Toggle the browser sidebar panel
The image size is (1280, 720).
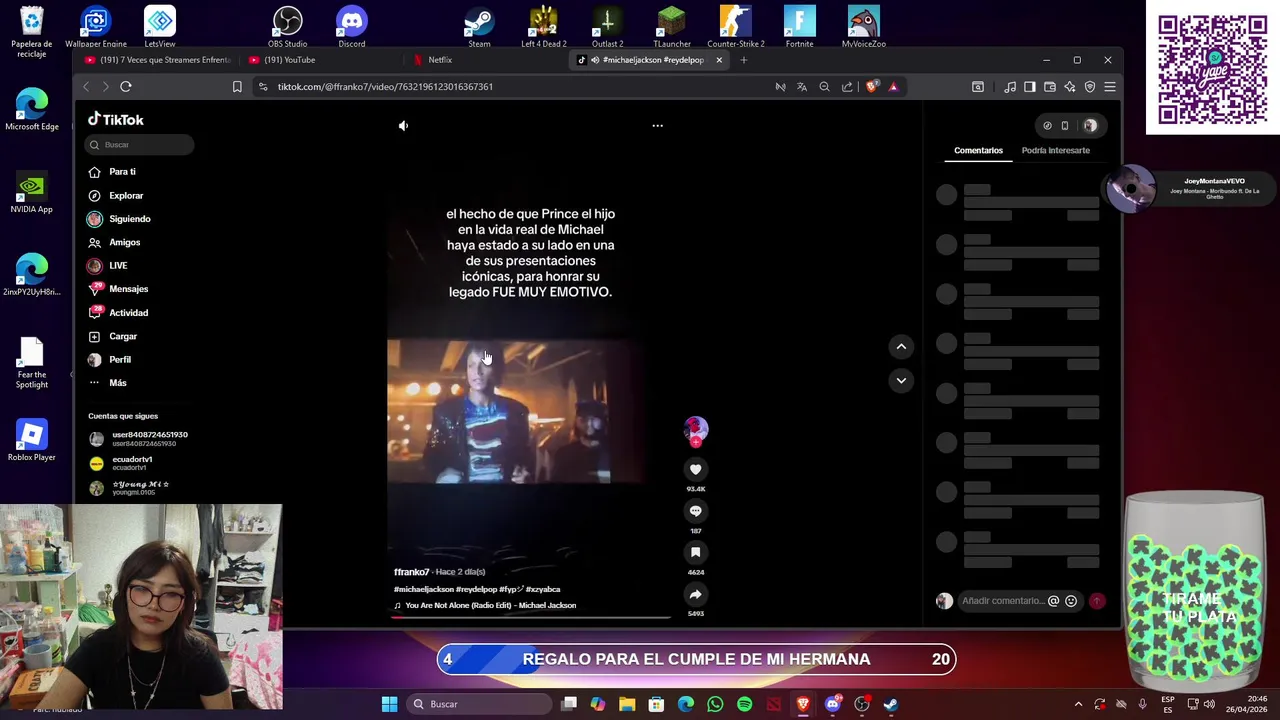[x=1030, y=87]
